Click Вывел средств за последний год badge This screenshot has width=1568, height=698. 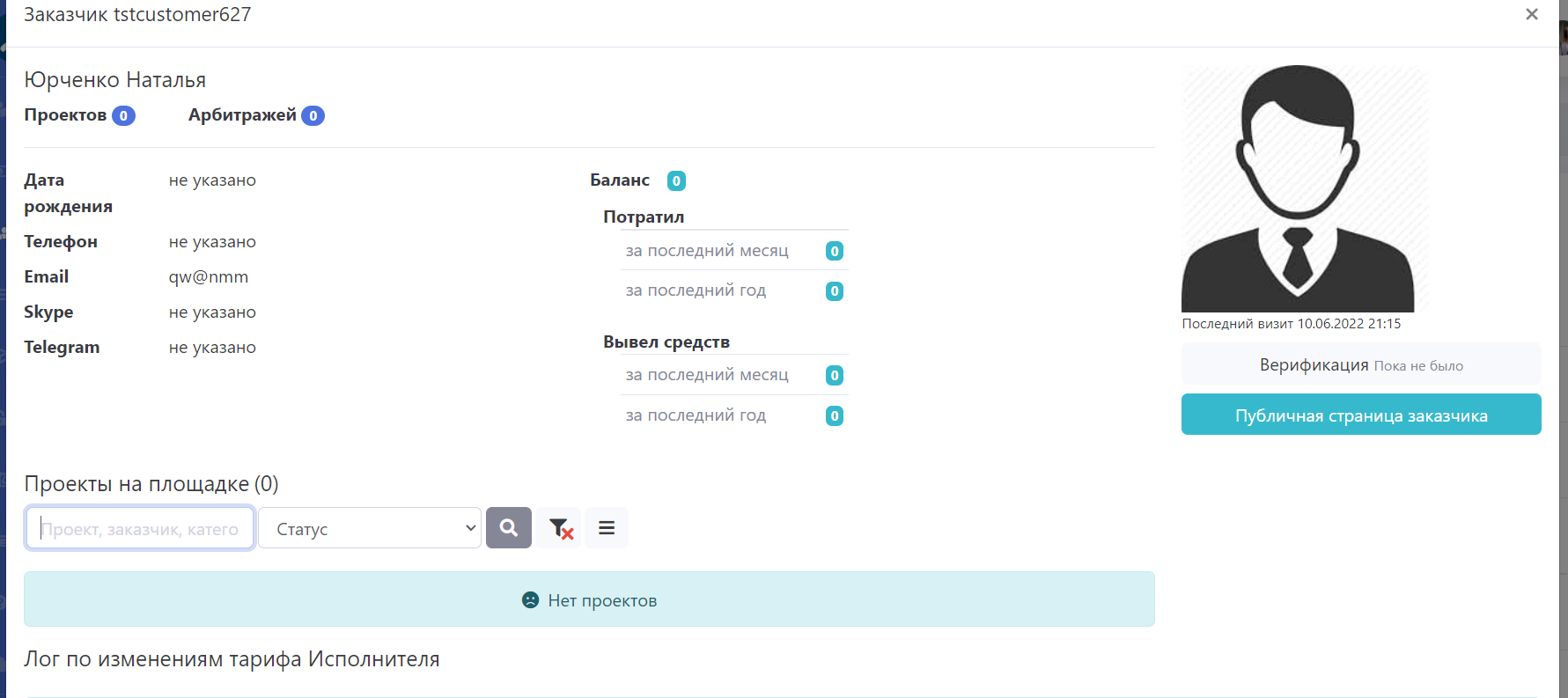(835, 416)
